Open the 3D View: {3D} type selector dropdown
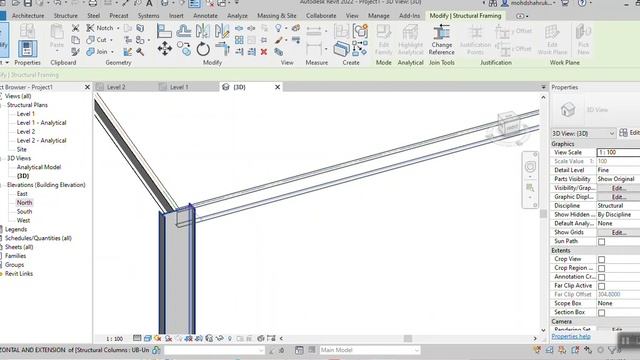This screenshot has width=640, height=360. pos(583,133)
